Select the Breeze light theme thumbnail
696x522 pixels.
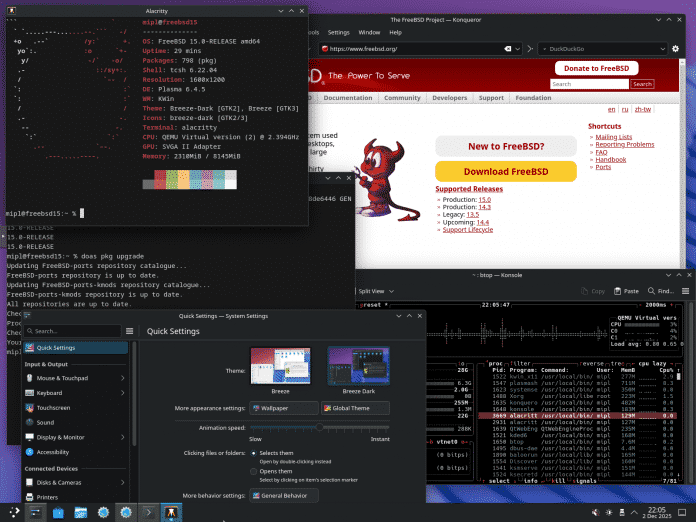click(281, 366)
